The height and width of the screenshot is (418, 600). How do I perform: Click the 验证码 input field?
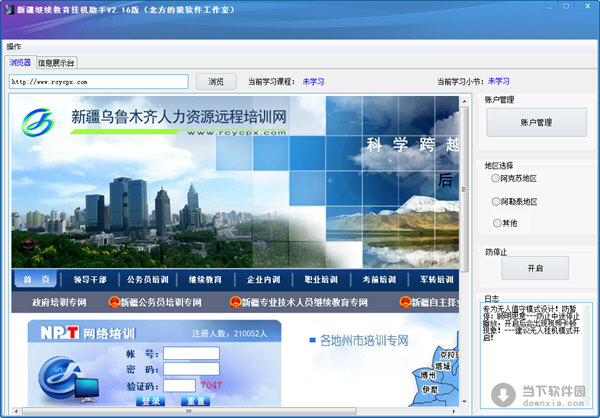pyautogui.click(x=179, y=385)
